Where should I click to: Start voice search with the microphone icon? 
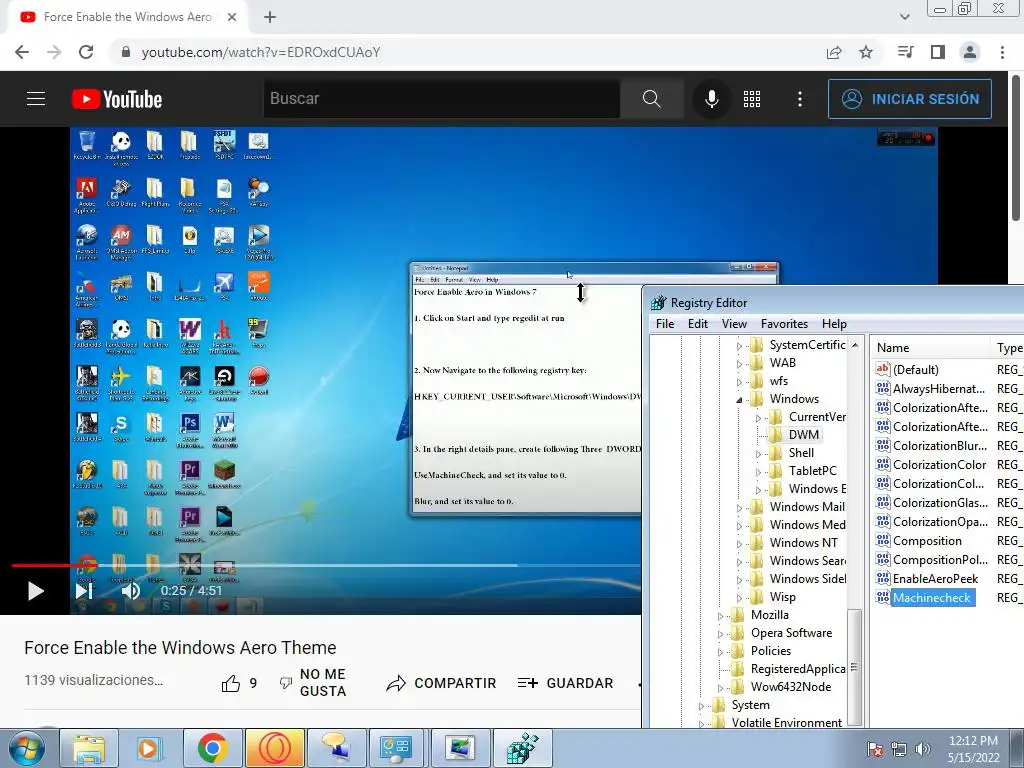[x=712, y=99]
